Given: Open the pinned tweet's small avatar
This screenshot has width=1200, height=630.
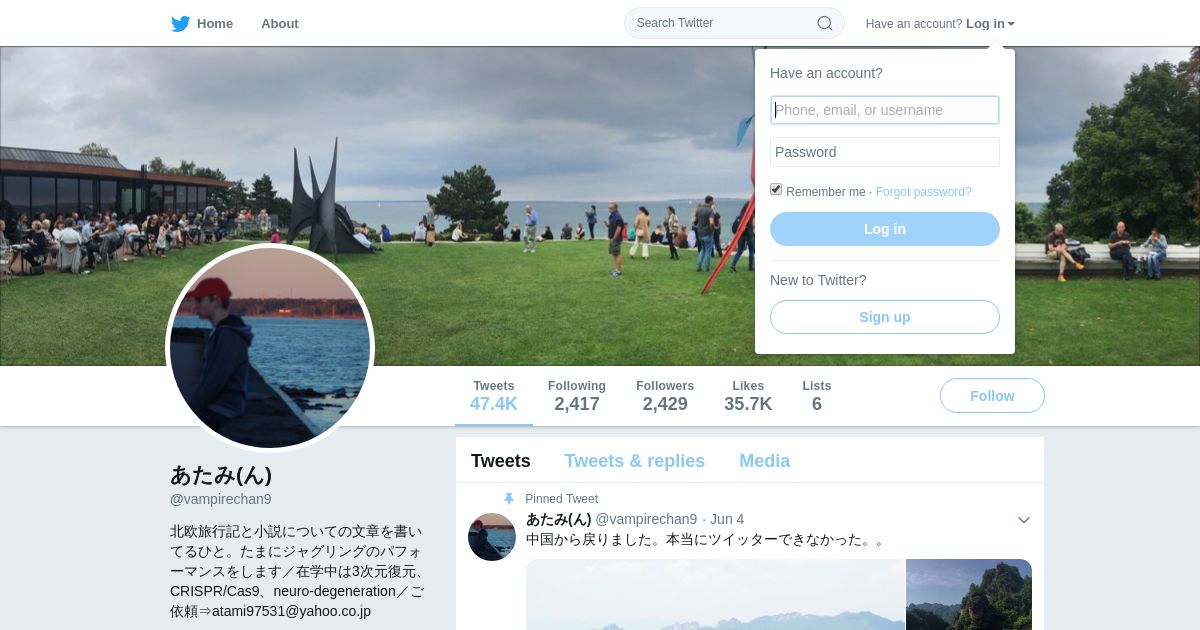Looking at the screenshot, I should (492, 537).
